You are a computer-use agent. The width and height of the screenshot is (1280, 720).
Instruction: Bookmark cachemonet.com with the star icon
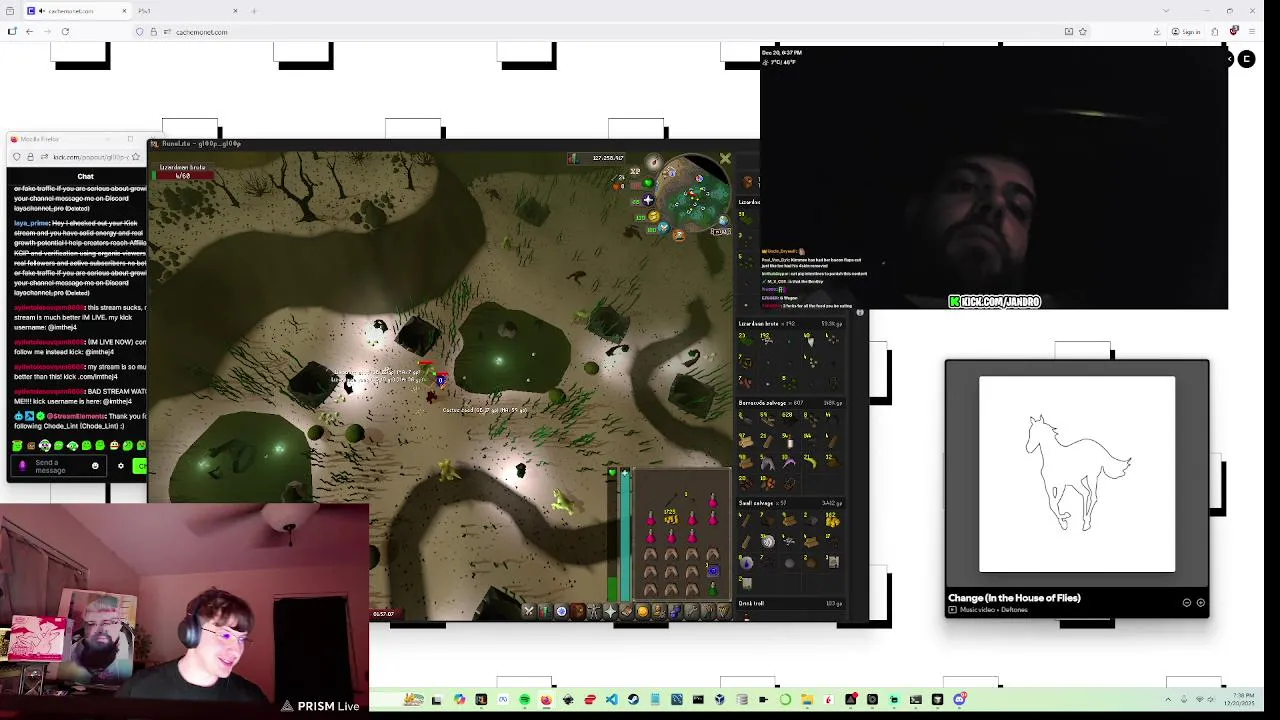click(x=1082, y=31)
